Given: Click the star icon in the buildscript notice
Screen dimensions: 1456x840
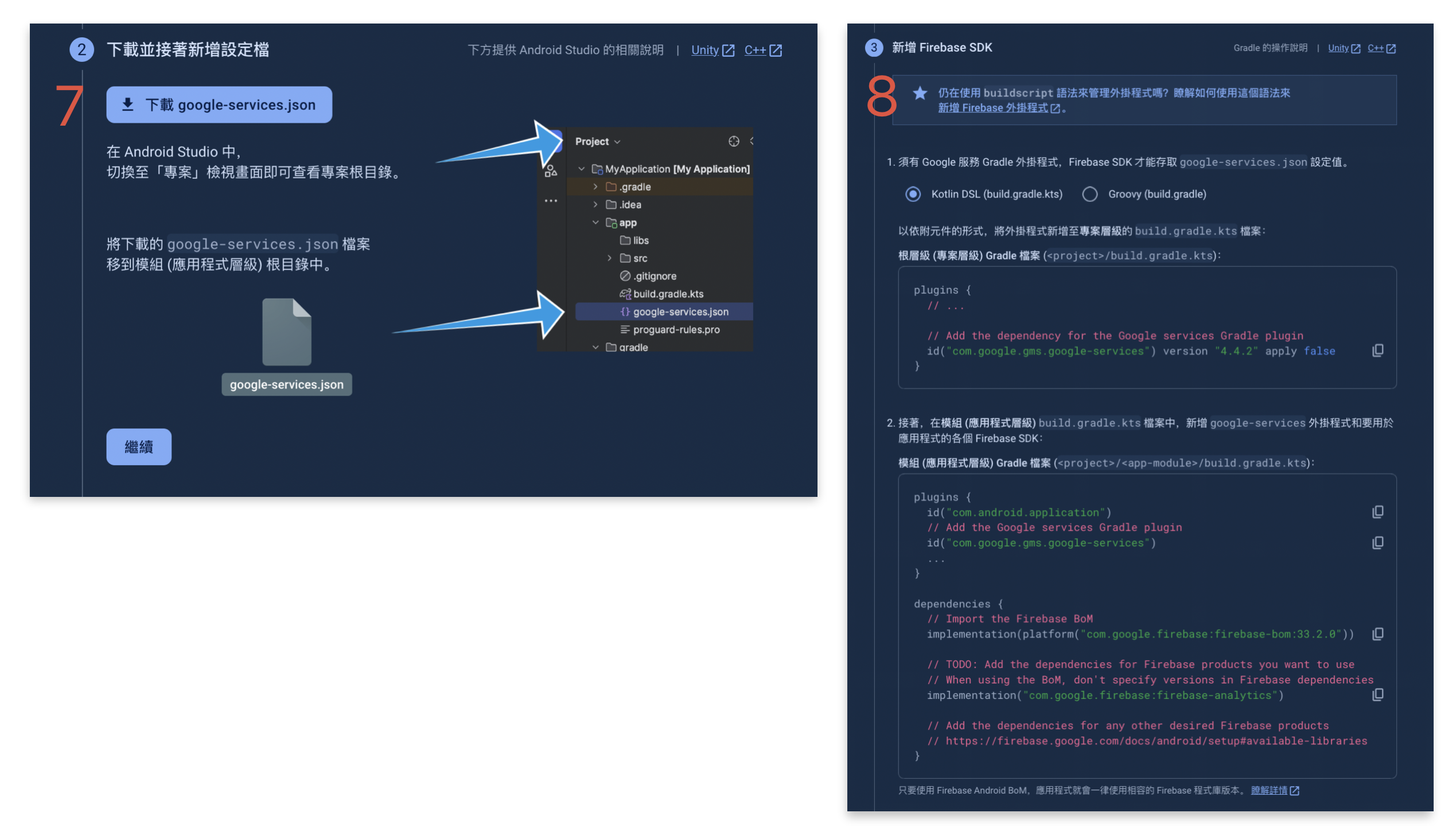Looking at the screenshot, I should (x=920, y=93).
